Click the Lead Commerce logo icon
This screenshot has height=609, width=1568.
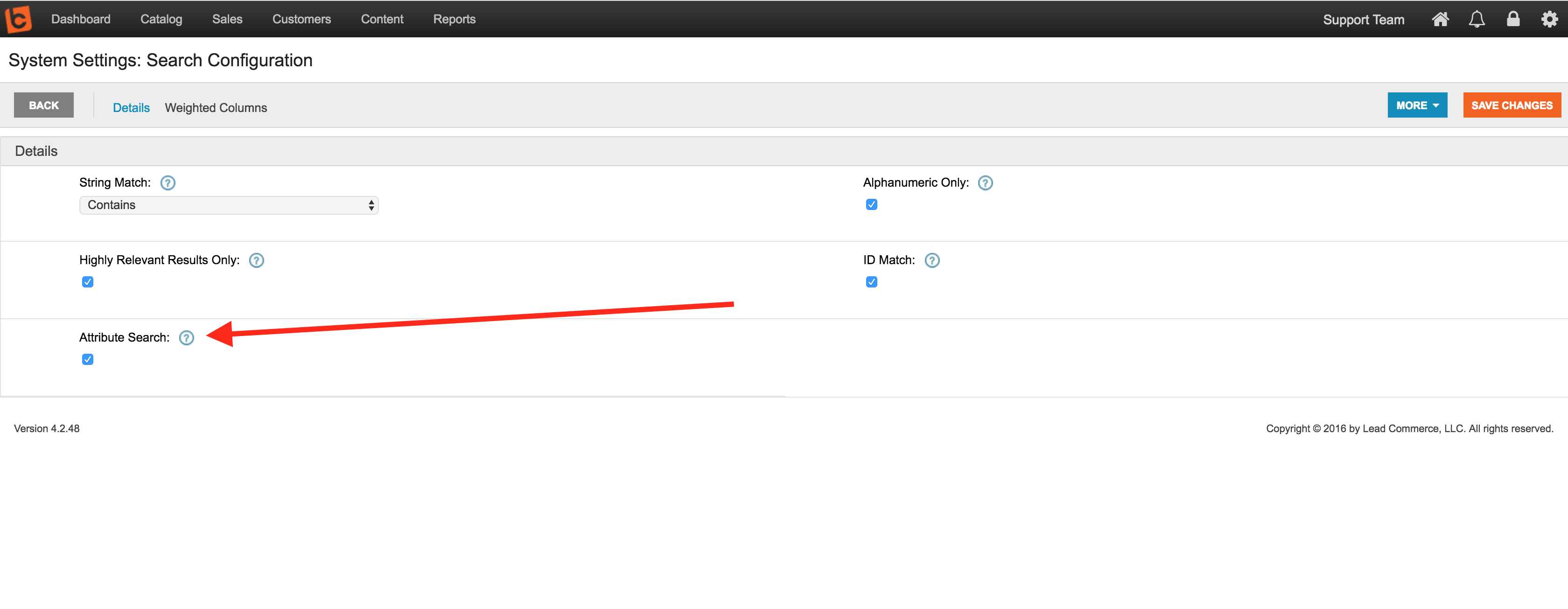(x=18, y=19)
